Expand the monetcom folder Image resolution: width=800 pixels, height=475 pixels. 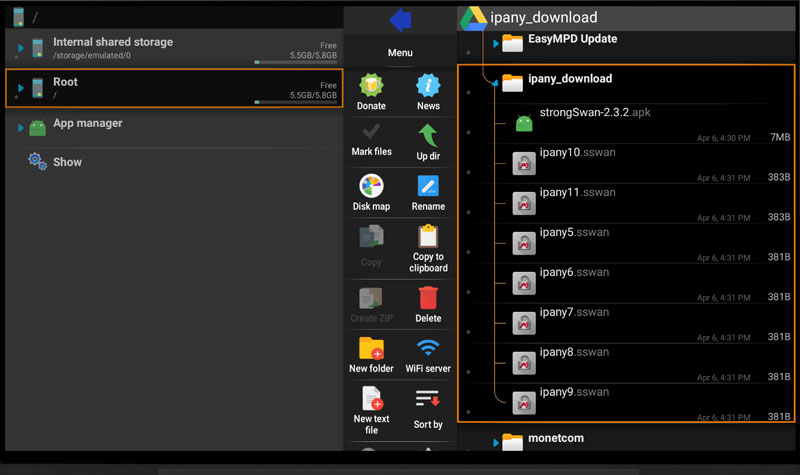(496, 441)
